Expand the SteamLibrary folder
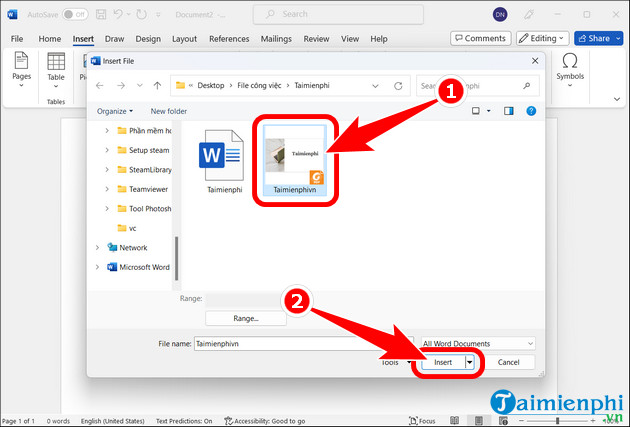Screen dimensions: 630x427 coord(107,170)
